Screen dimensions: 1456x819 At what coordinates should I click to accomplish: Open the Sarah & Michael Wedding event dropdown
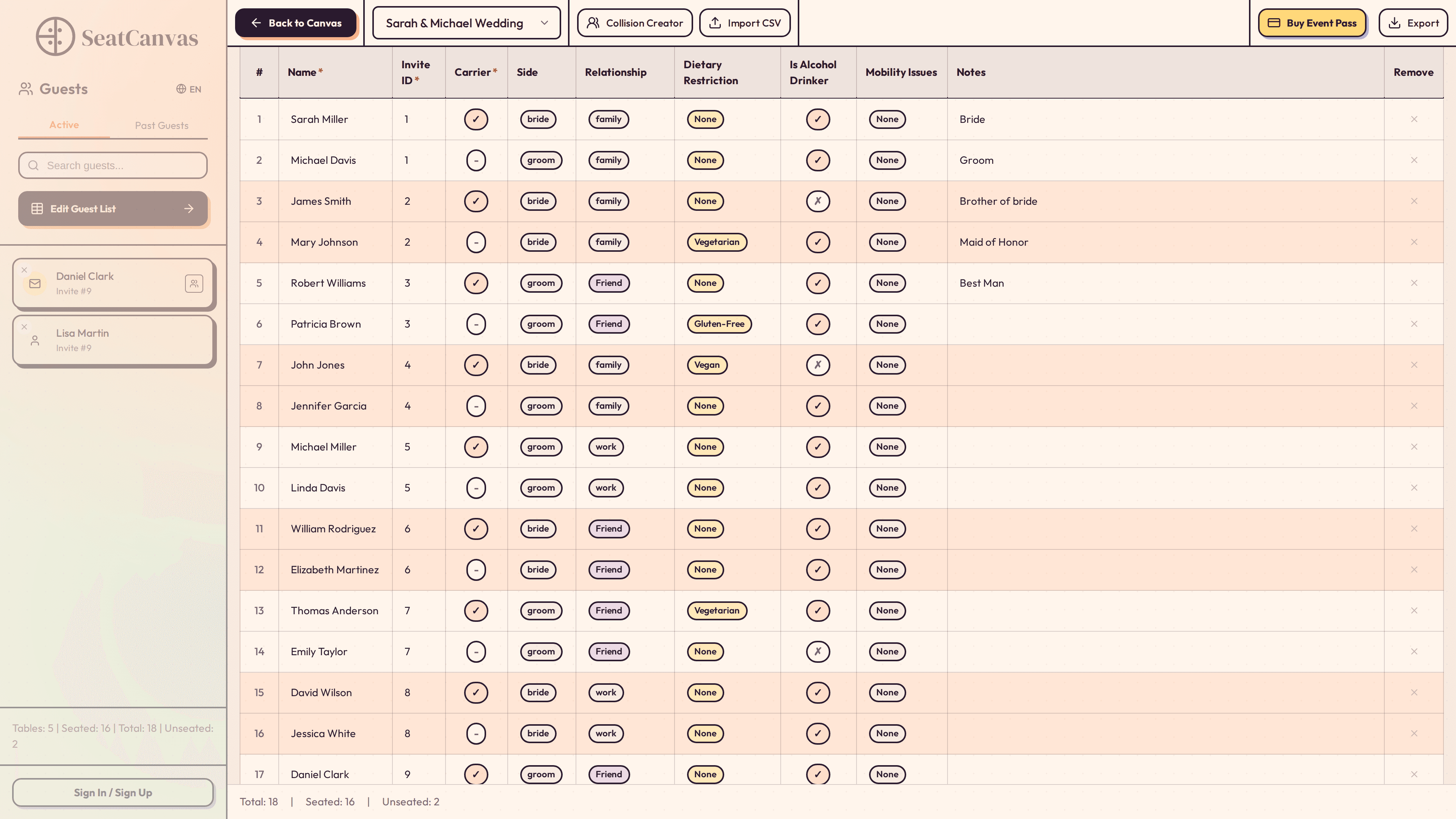(466, 23)
